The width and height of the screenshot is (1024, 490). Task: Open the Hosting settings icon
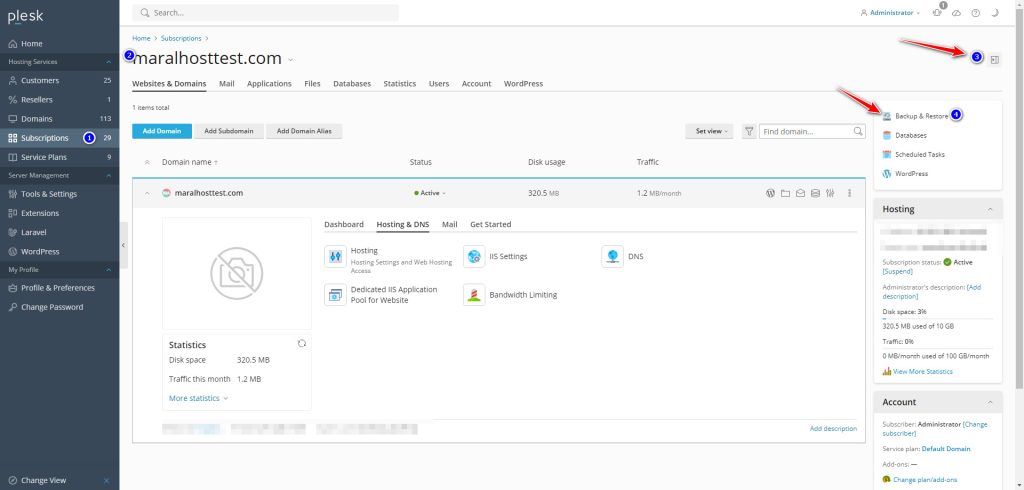[335, 257]
